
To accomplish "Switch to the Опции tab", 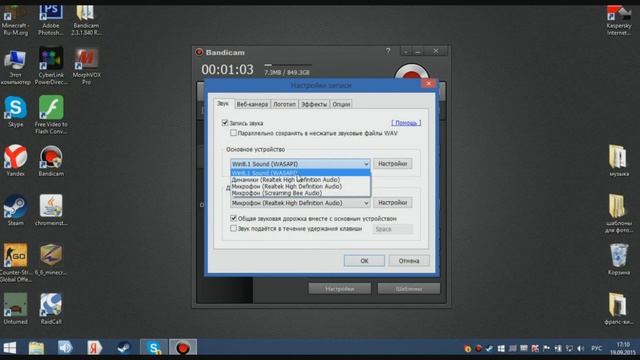I will [x=341, y=104].
